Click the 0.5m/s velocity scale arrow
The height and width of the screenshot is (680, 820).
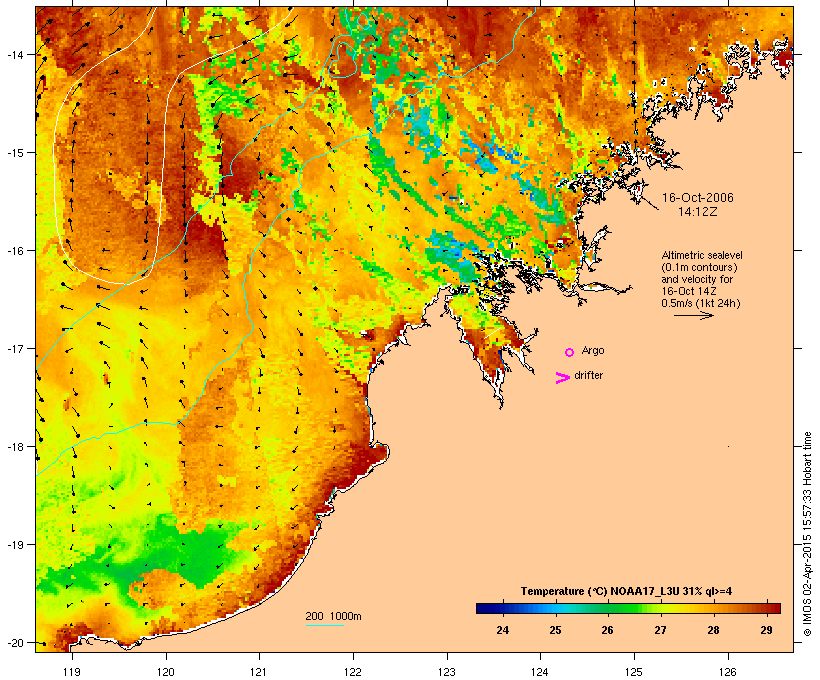click(693, 315)
